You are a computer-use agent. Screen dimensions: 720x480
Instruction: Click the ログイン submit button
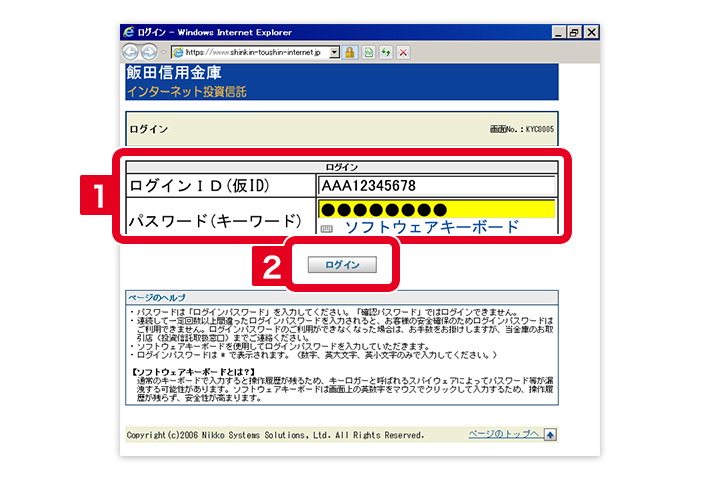342,265
